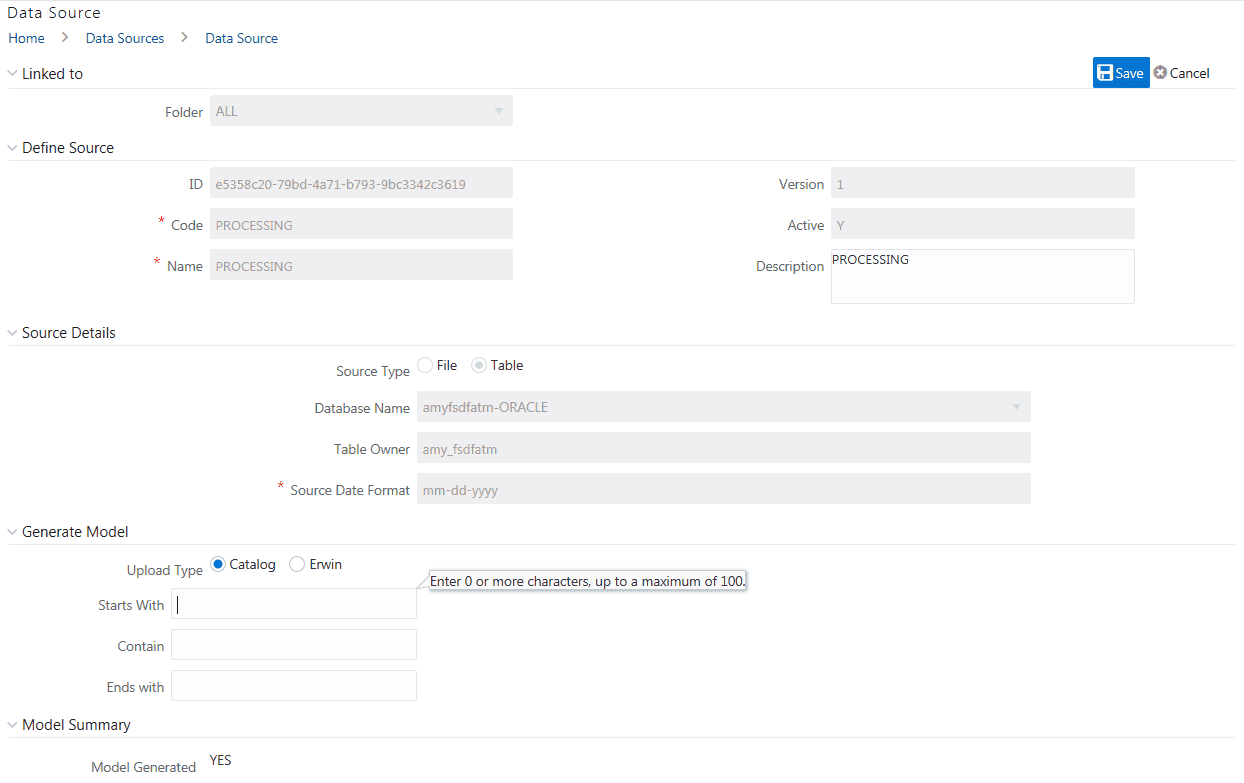The image size is (1244, 783).
Task: Click the Save disk icon
Action: 1105,72
